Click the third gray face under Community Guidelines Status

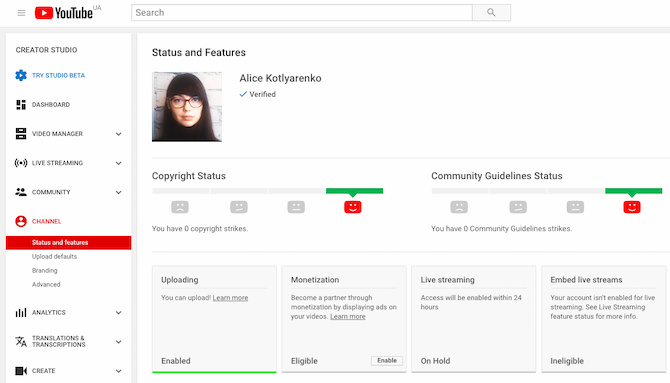(575, 207)
